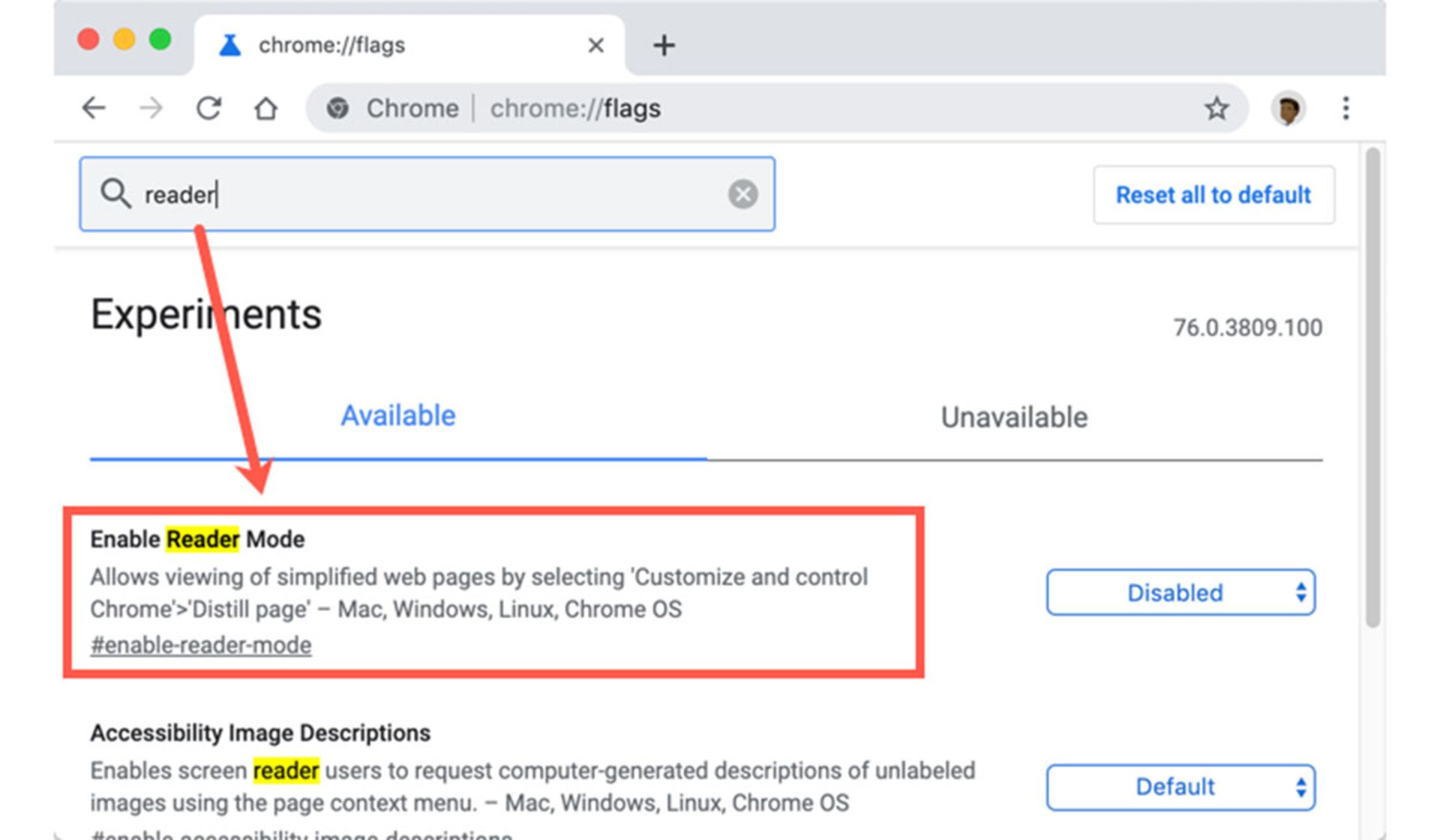Click version number 76.0.3809.100
Image resolution: width=1440 pixels, height=840 pixels.
tap(1247, 328)
